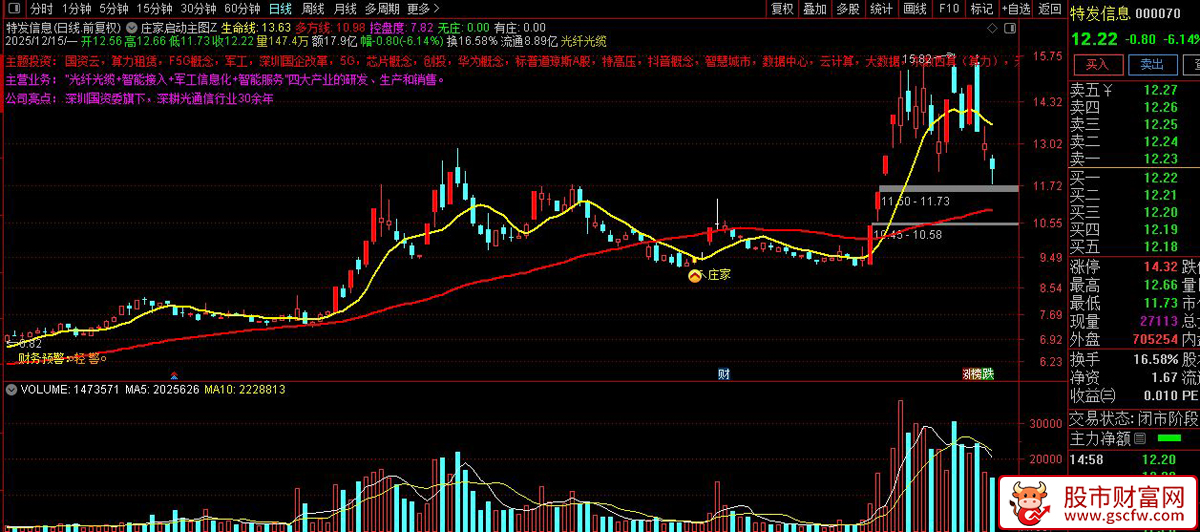Add stock via +自选 button

click(x=1015, y=9)
